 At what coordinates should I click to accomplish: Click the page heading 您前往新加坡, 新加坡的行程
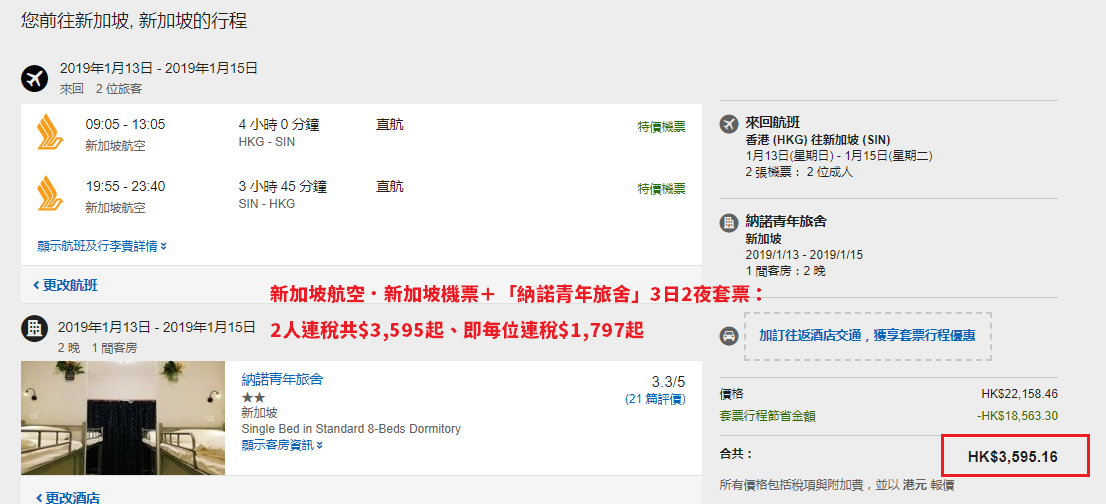point(134,20)
